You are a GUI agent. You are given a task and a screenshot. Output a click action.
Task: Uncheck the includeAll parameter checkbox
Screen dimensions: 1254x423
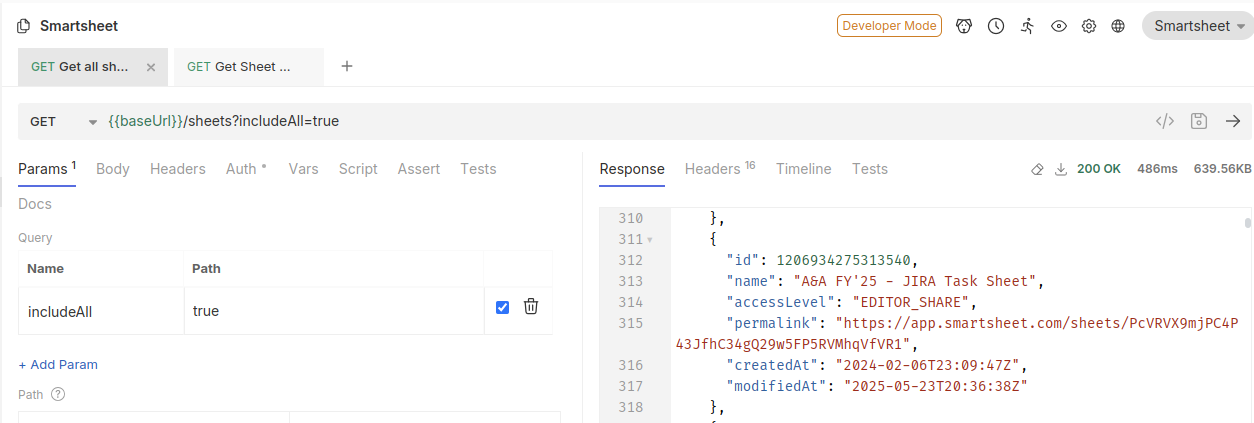[x=502, y=307]
